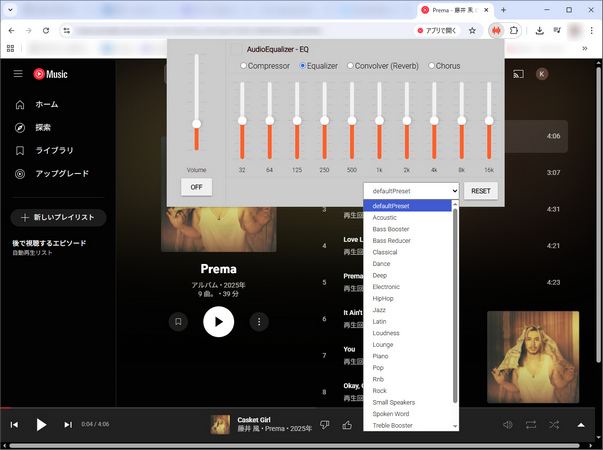Toggle the equalizer OFF button
603x450 pixels.
coord(196,187)
